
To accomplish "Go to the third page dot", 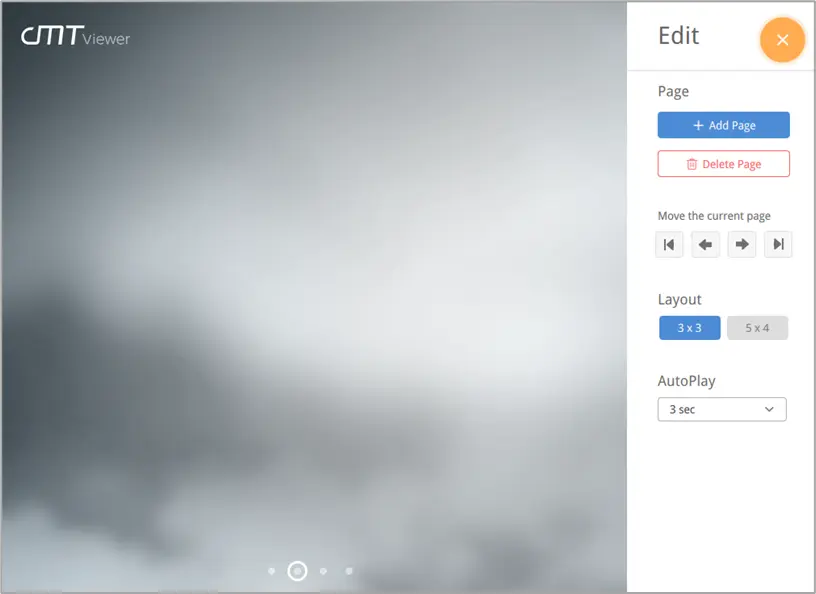I will tap(323, 571).
